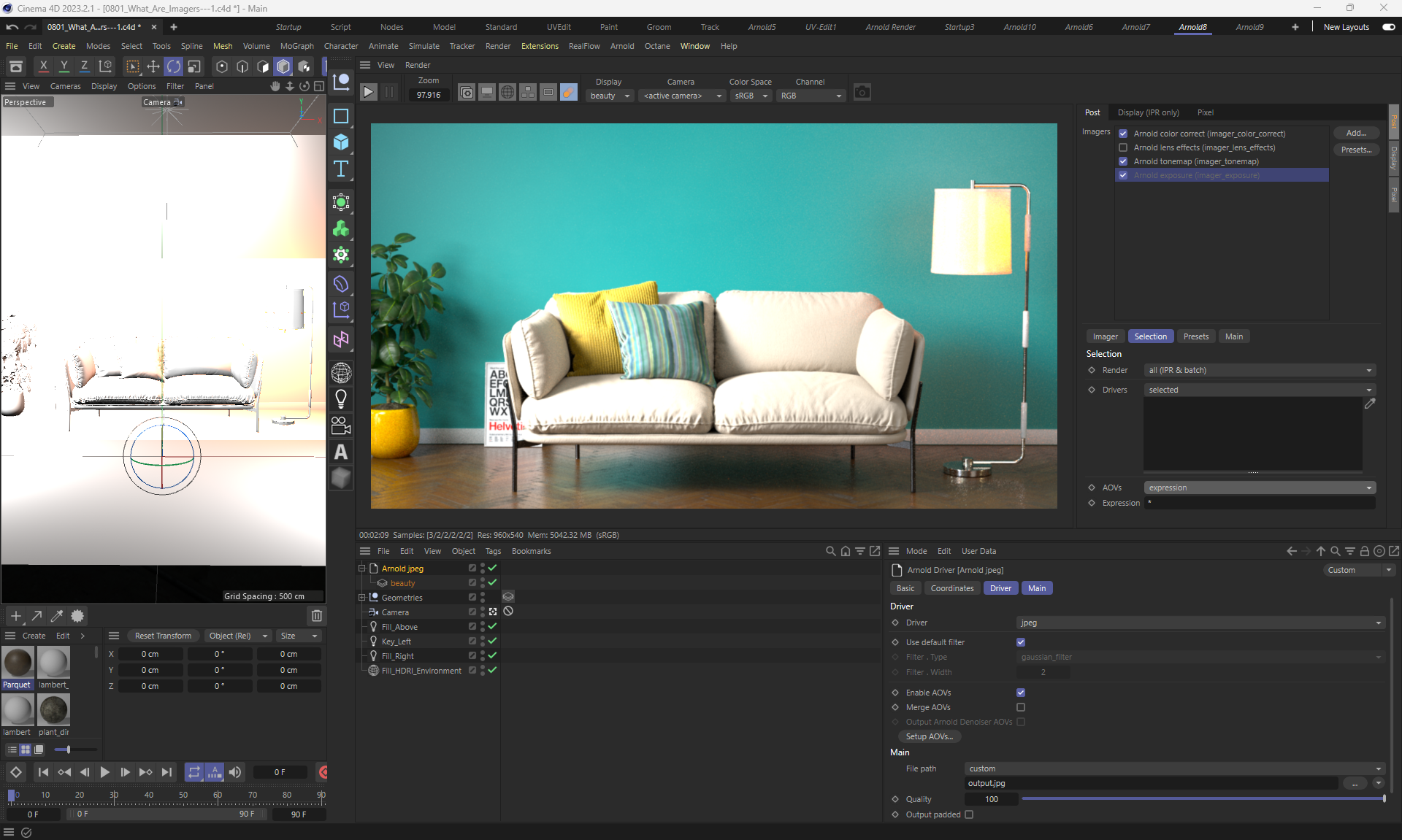Toggle the Merge AOVs checkbox
Image resolution: width=1402 pixels, height=840 pixels.
tap(1021, 707)
